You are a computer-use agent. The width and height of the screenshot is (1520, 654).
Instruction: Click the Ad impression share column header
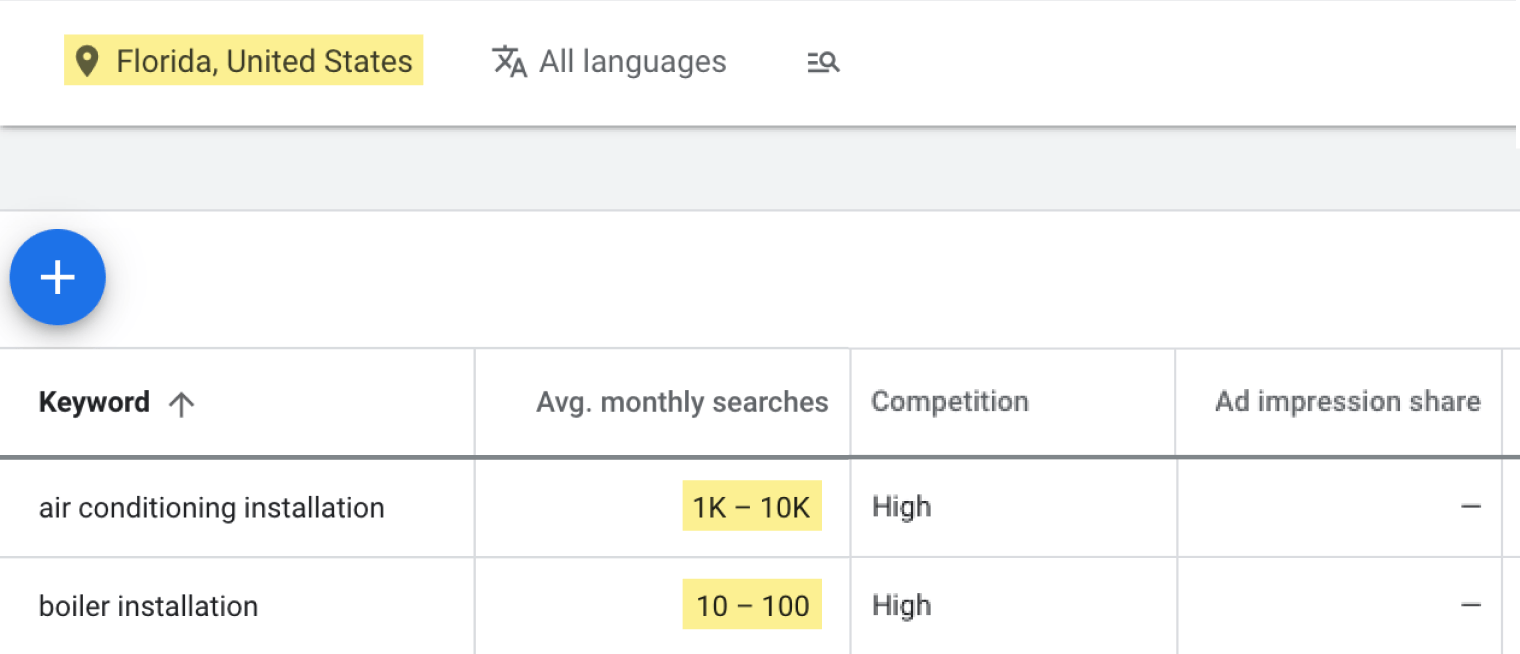(x=1347, y=401)
